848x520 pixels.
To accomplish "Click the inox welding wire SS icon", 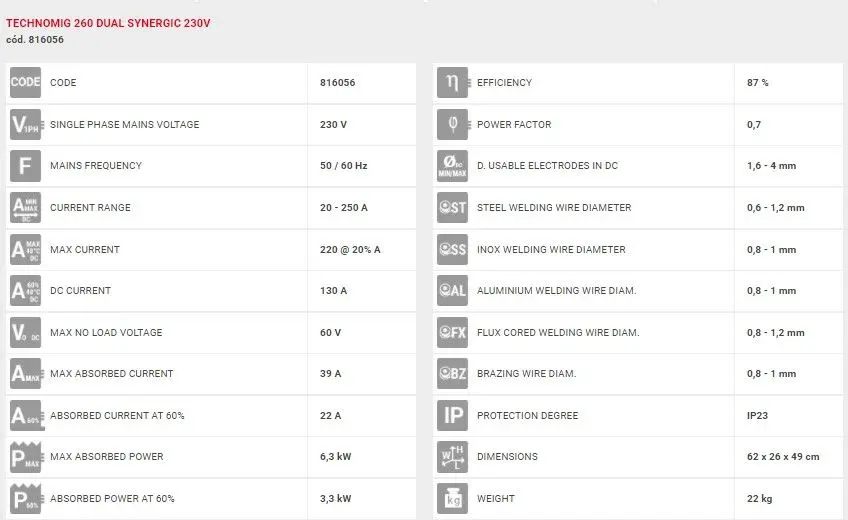I will (x=452, y=249).
